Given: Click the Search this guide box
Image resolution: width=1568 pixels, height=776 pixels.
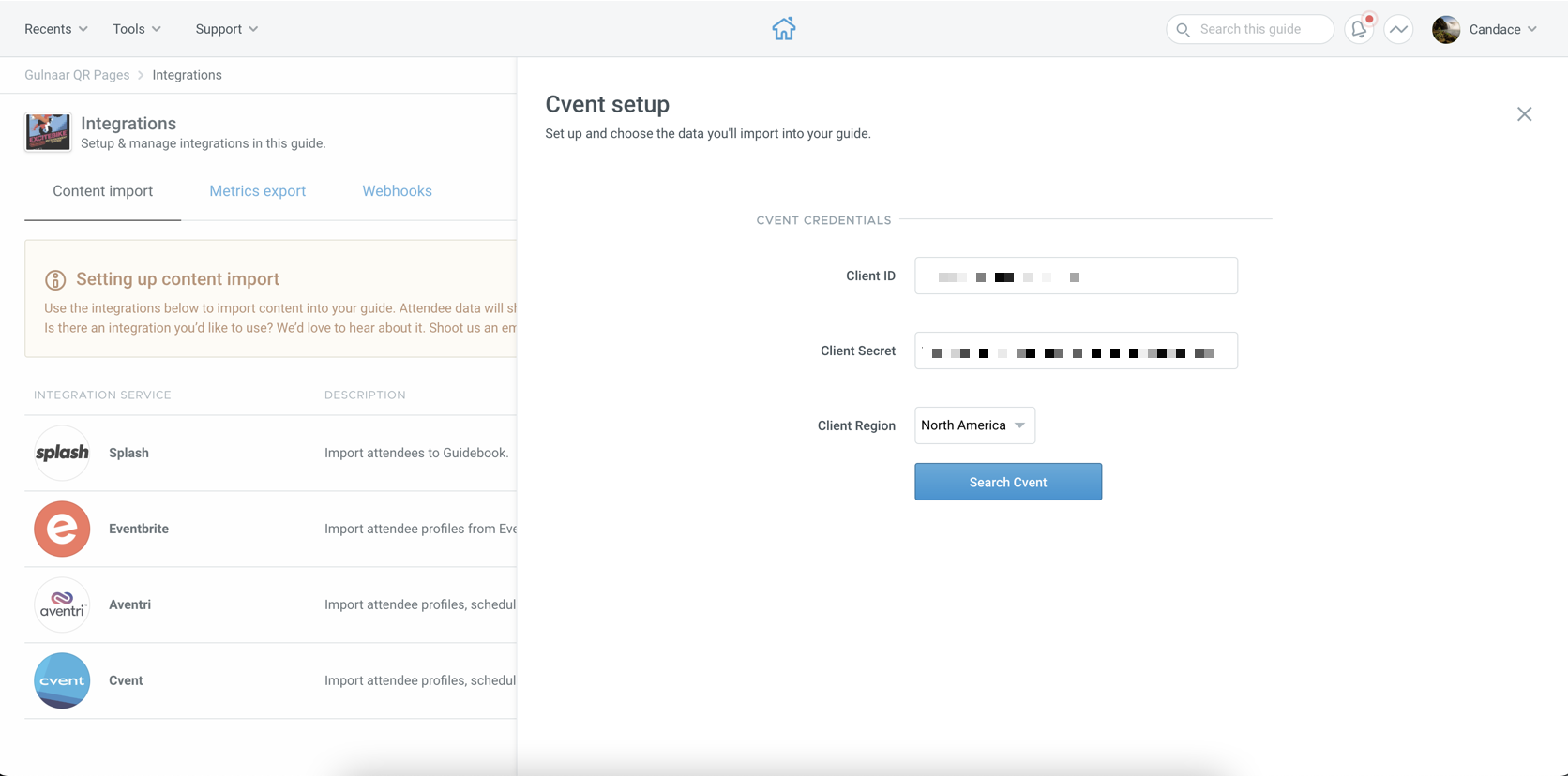Looking at the screenshot, I should [1250, 29].
